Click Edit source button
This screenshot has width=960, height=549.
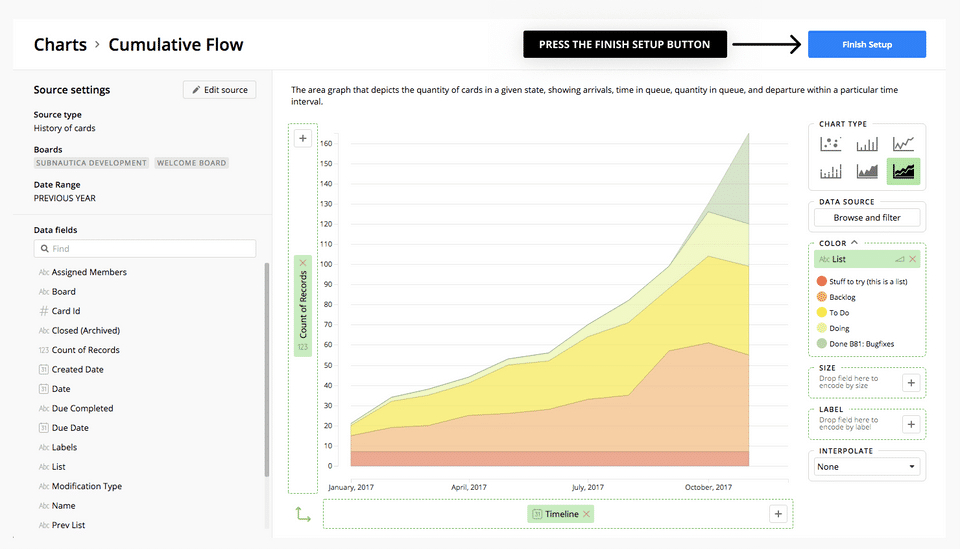(219, 90)
